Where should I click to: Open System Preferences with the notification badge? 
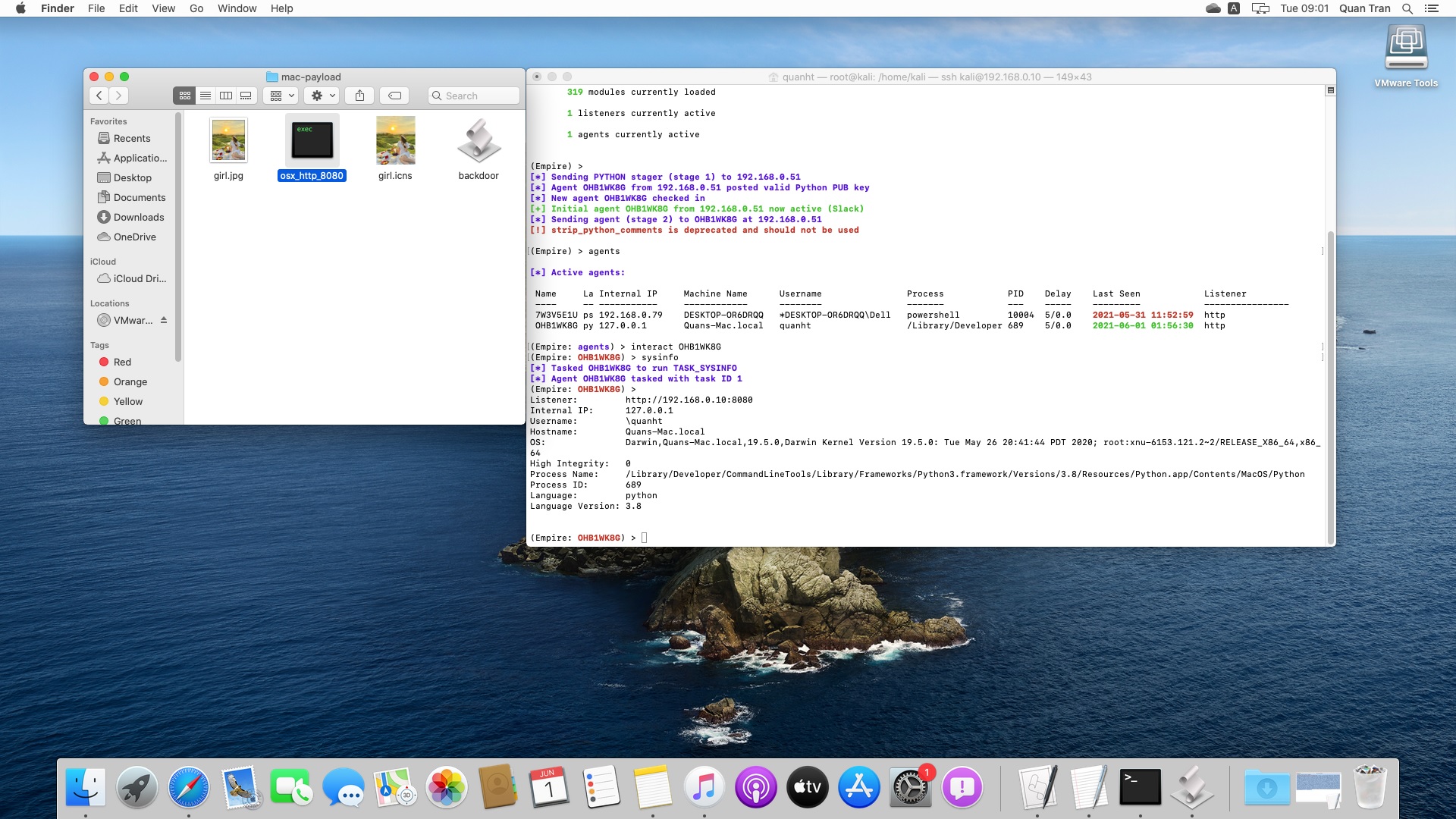tap(911, 787)
